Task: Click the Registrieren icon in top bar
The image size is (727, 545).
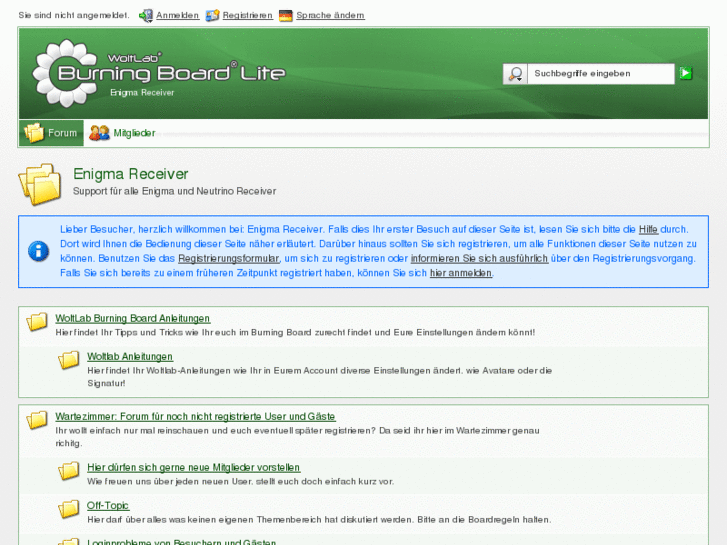Action: click(212, 15)
